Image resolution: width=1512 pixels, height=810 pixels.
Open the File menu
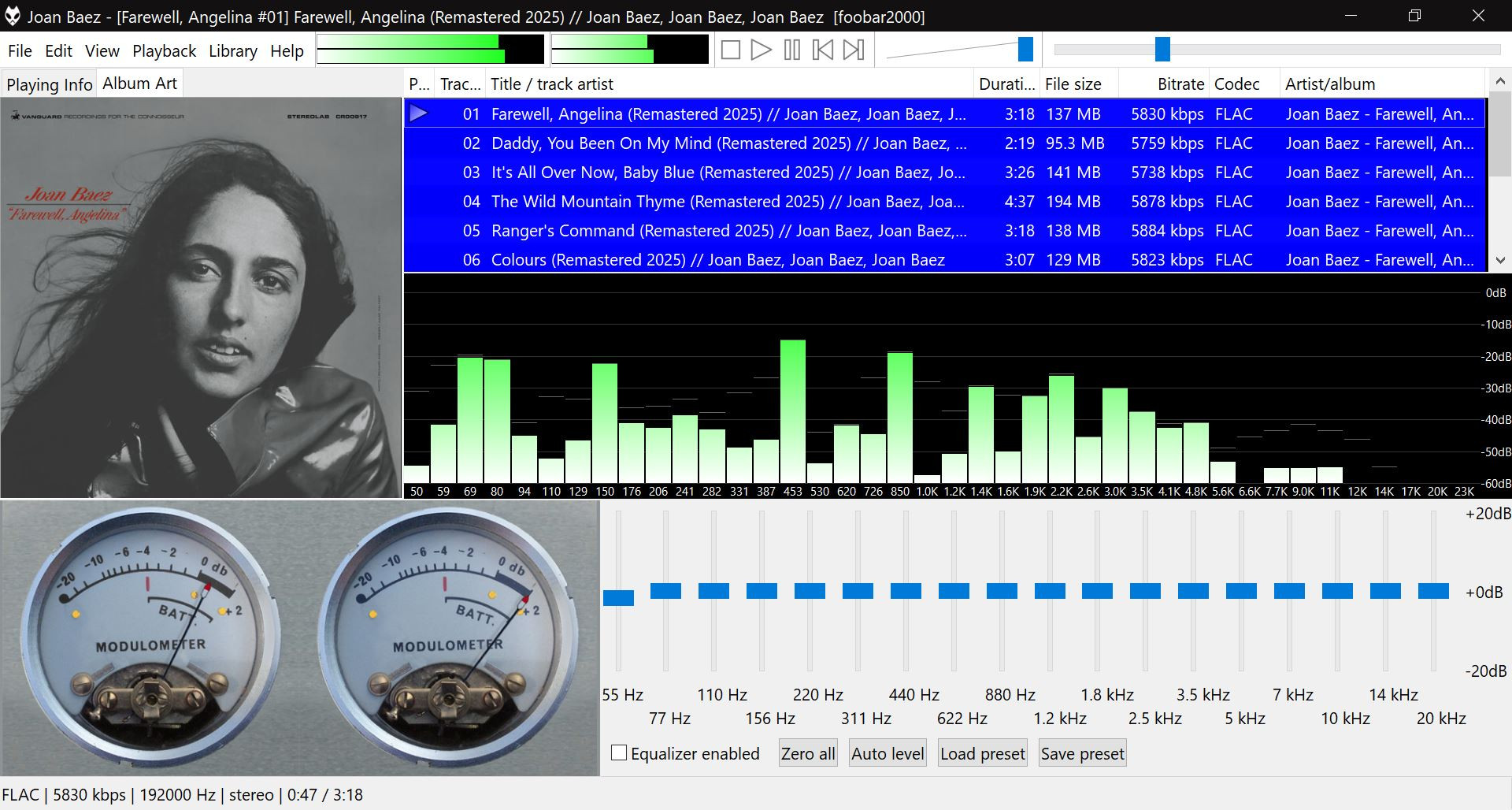click(20, 51)
